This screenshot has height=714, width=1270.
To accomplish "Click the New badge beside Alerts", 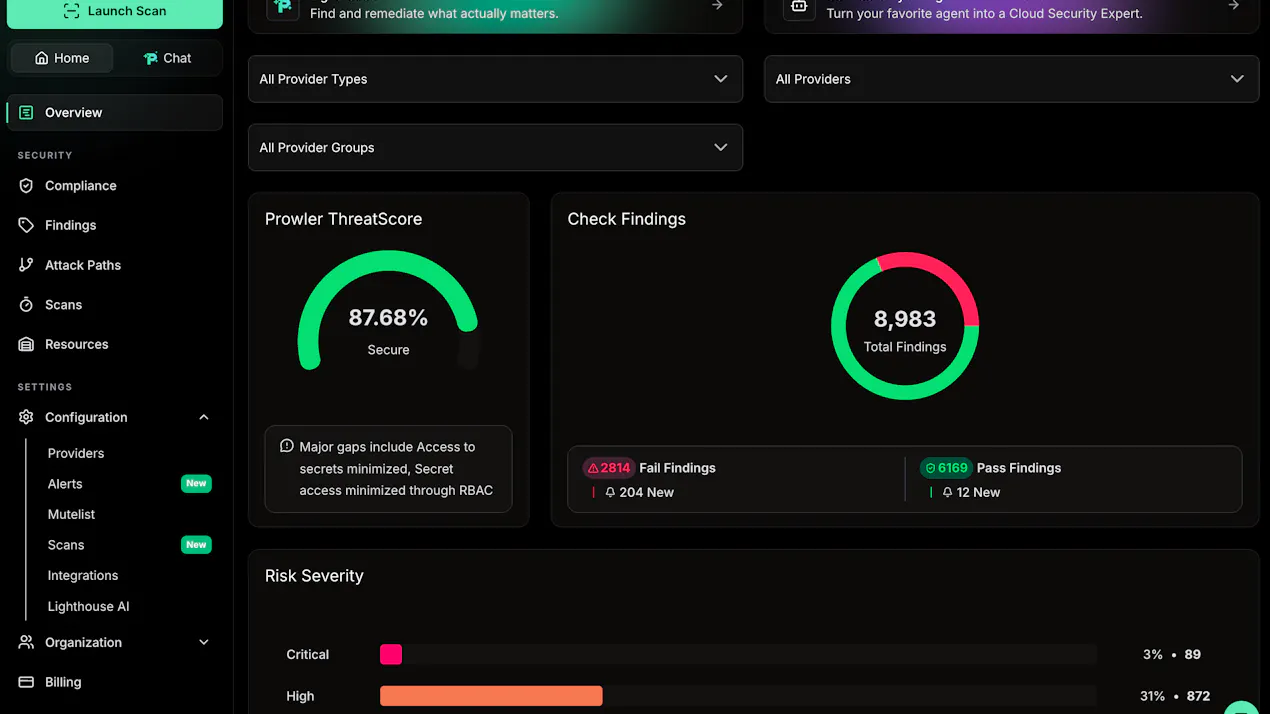I will 196,484.
